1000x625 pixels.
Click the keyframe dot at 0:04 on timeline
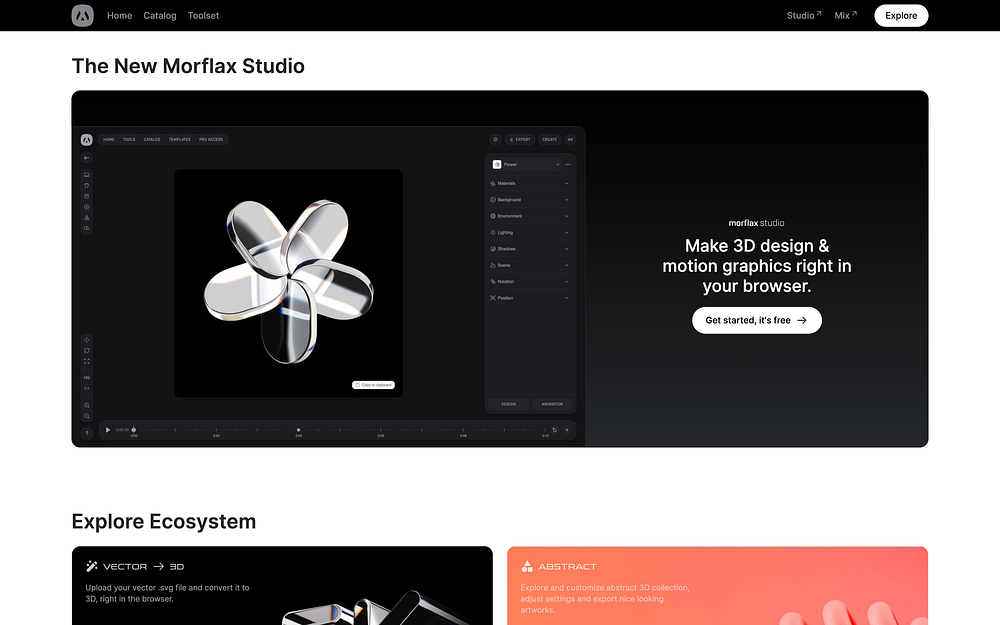coord(298,430)
